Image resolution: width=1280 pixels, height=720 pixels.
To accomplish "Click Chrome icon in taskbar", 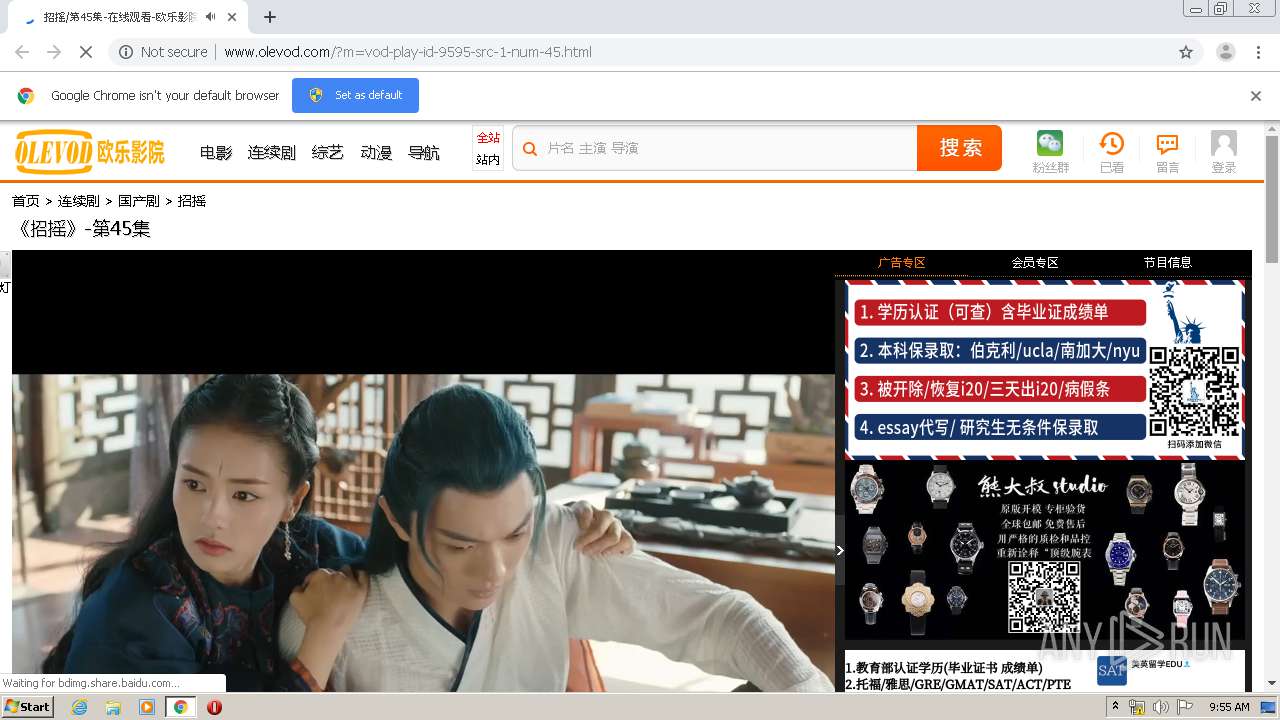I will (x=180, y=707).
